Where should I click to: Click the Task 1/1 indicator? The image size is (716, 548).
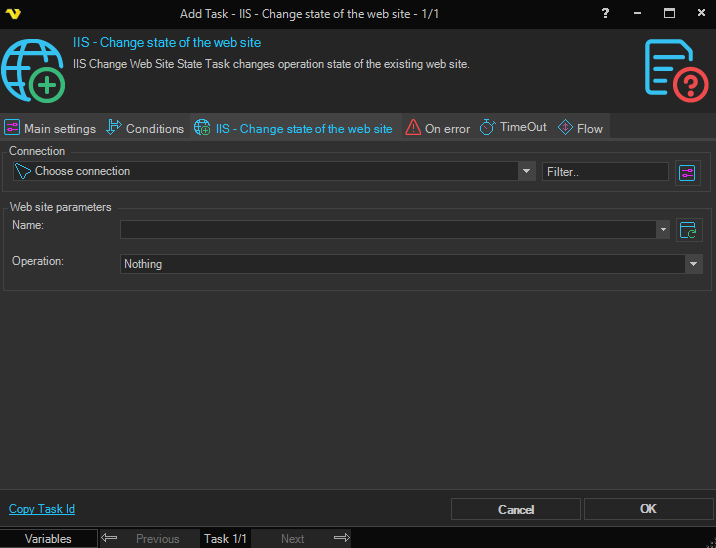pyautogui.click(x=225, y=539)
